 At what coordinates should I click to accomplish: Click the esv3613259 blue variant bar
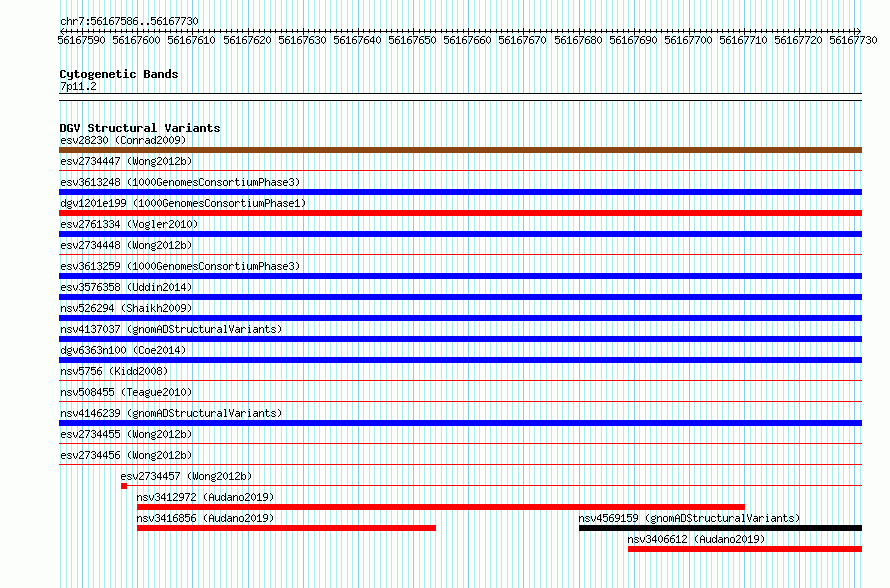pyautogui.click(x=460, y=276)
